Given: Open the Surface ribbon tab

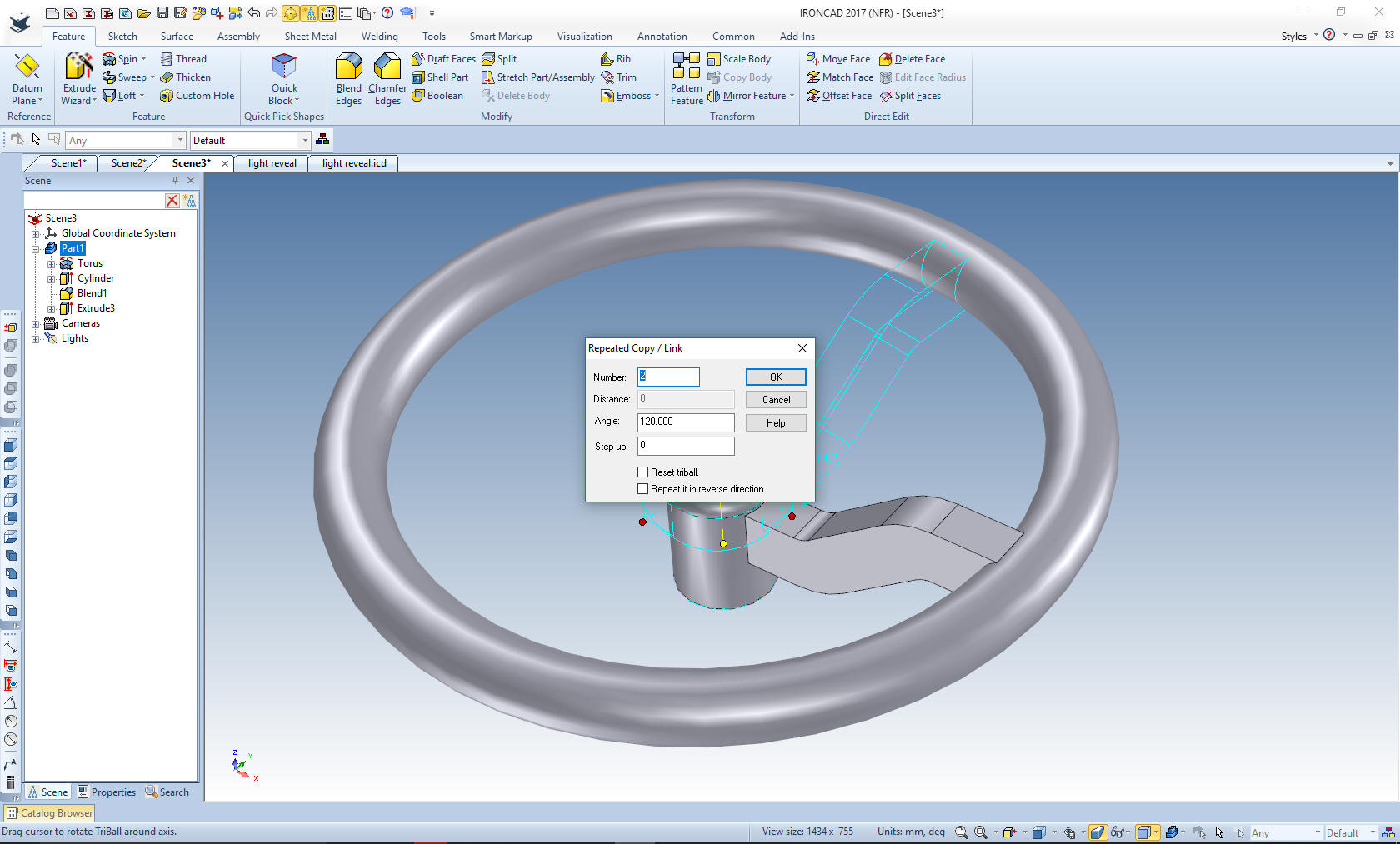Looking at the screenshot, I should click(x=177, y=37).
